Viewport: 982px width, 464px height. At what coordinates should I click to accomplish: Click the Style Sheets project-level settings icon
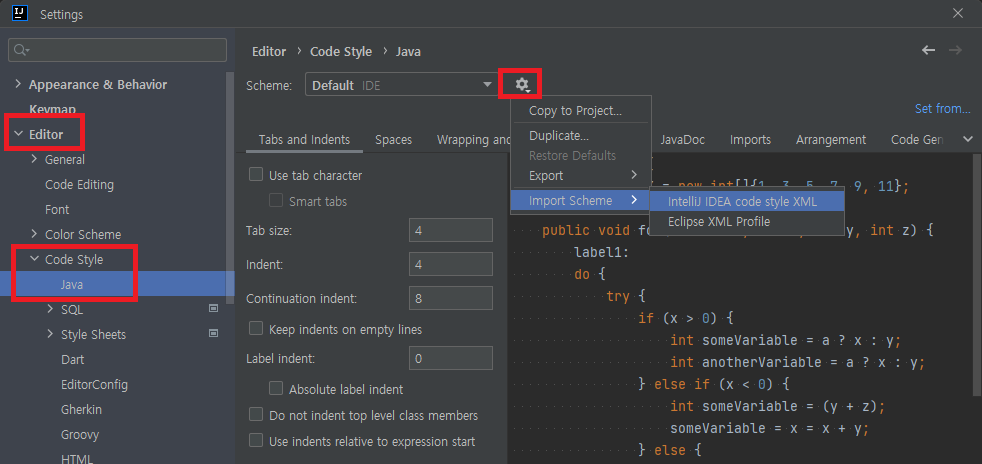pyautogui.click(x=213, y=333)
